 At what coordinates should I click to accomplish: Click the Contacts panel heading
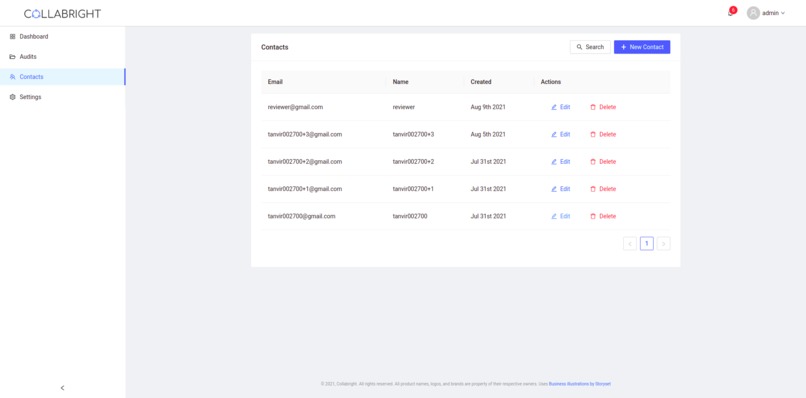(x=274, y=47)
